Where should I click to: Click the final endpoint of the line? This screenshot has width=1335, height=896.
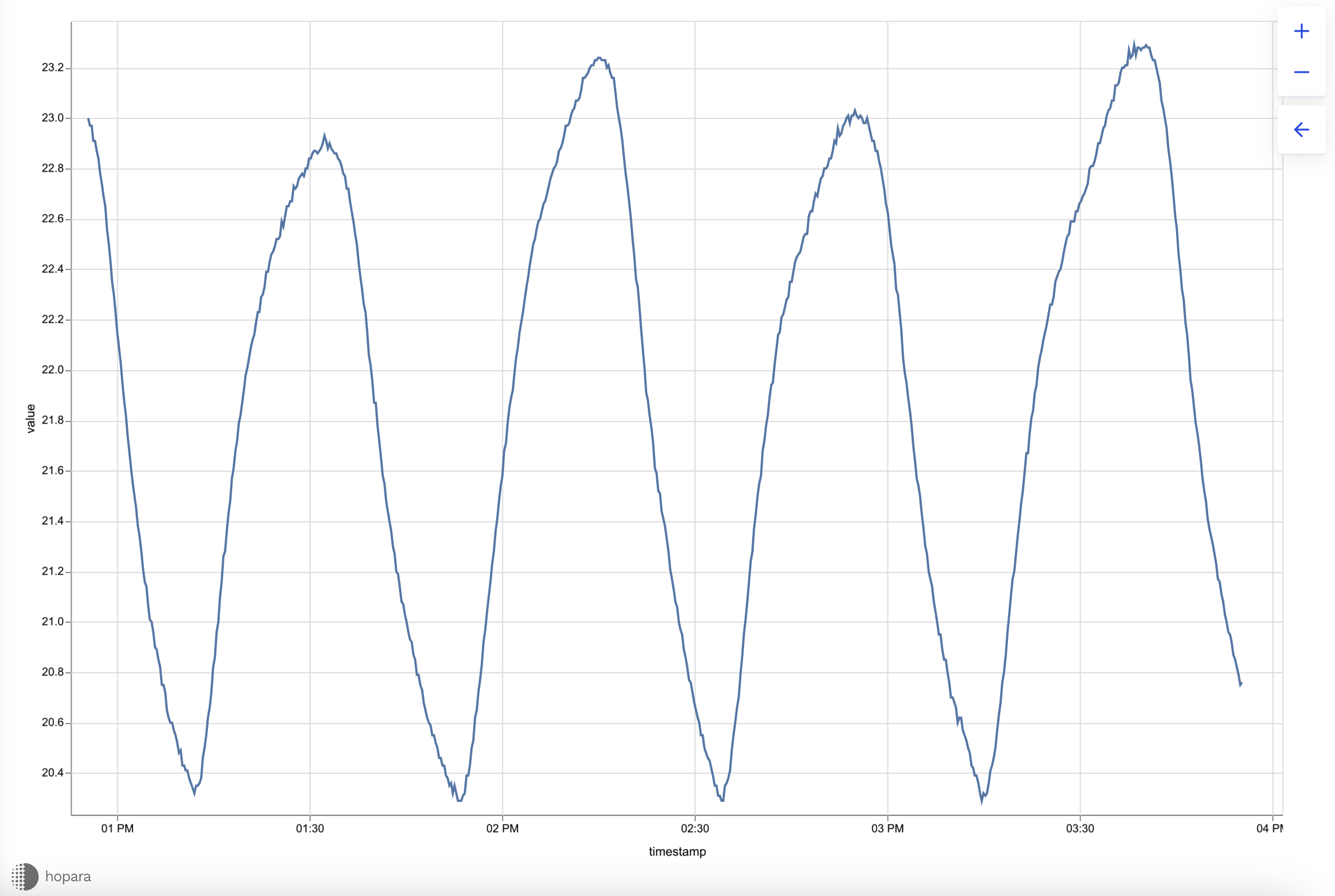point(1241,684)
